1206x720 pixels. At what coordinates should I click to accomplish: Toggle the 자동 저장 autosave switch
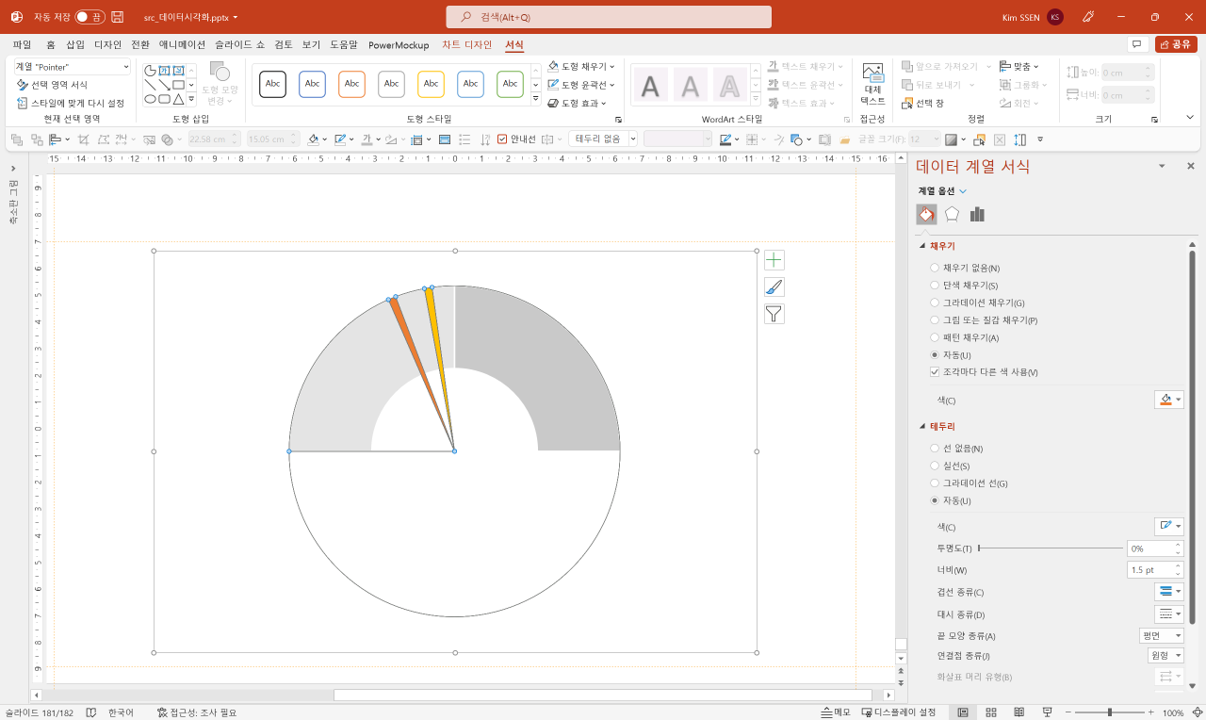(x=89, y=17)
